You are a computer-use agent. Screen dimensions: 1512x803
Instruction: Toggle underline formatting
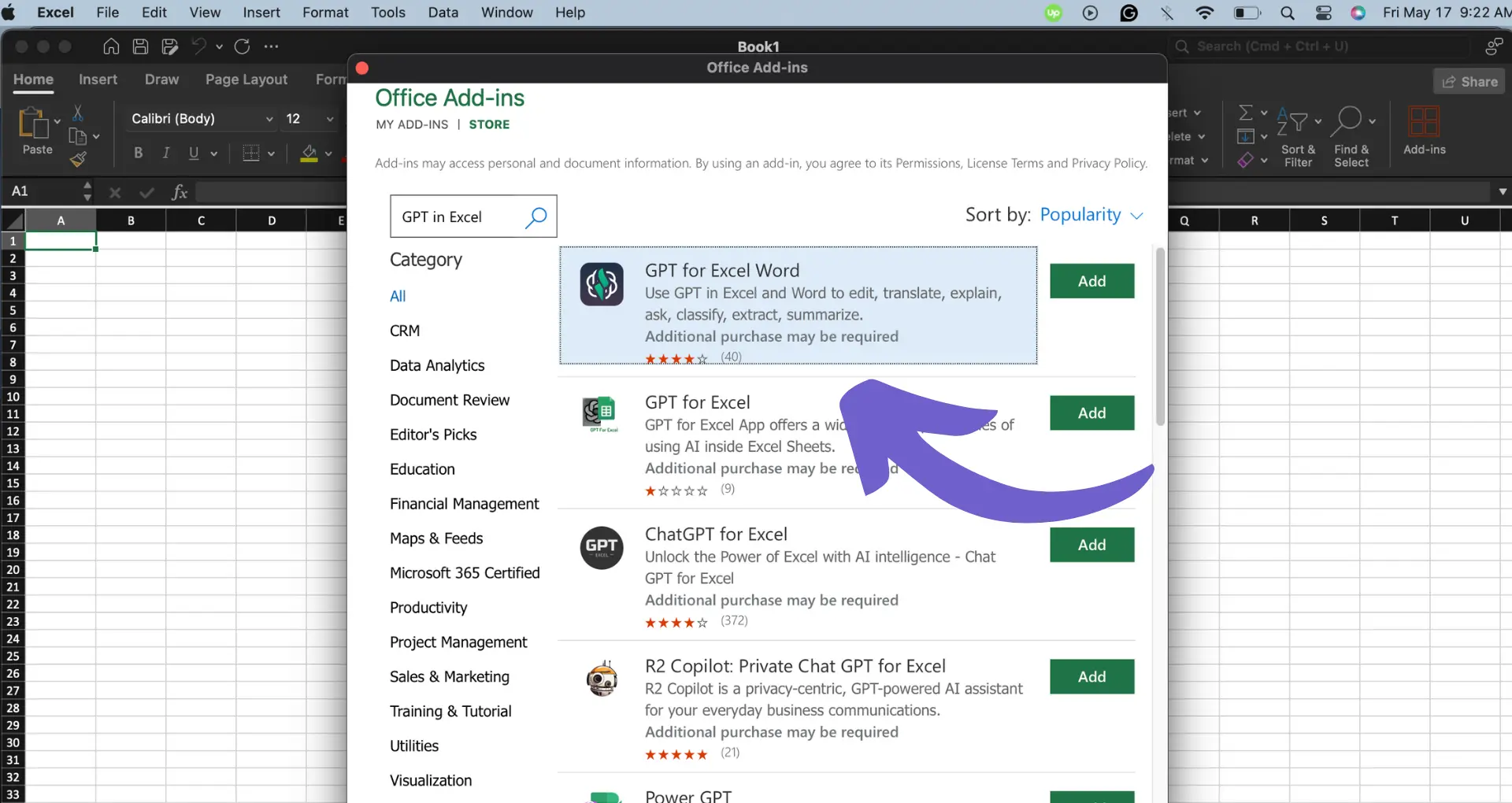click(x=194, y=153)
